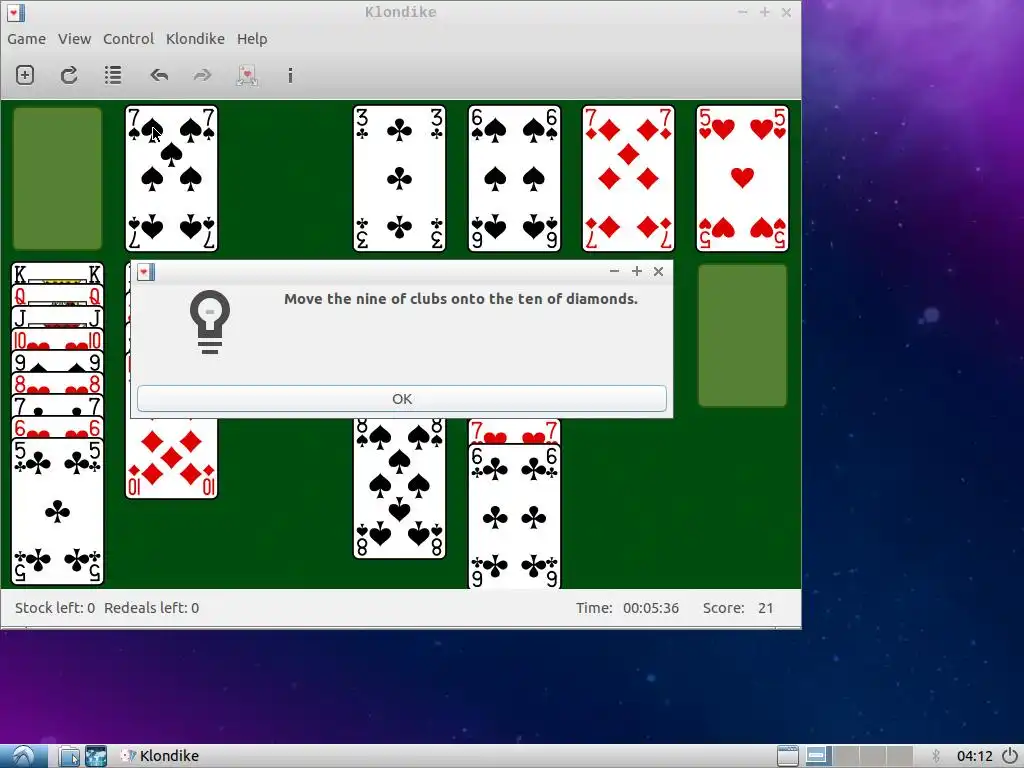Select the seven of spades in waste

171,178
